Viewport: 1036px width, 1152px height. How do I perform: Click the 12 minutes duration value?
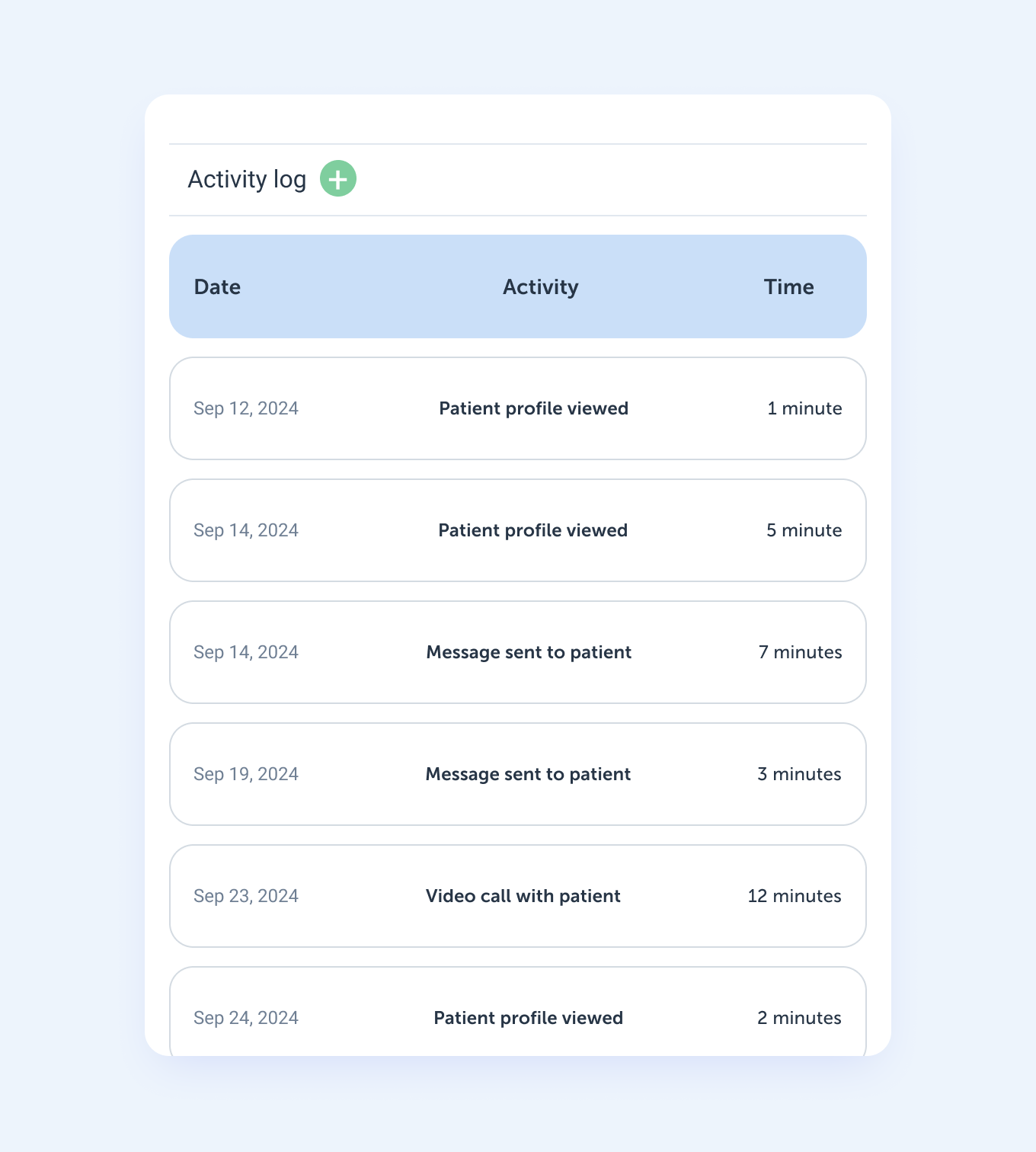(x=795, y=896)
